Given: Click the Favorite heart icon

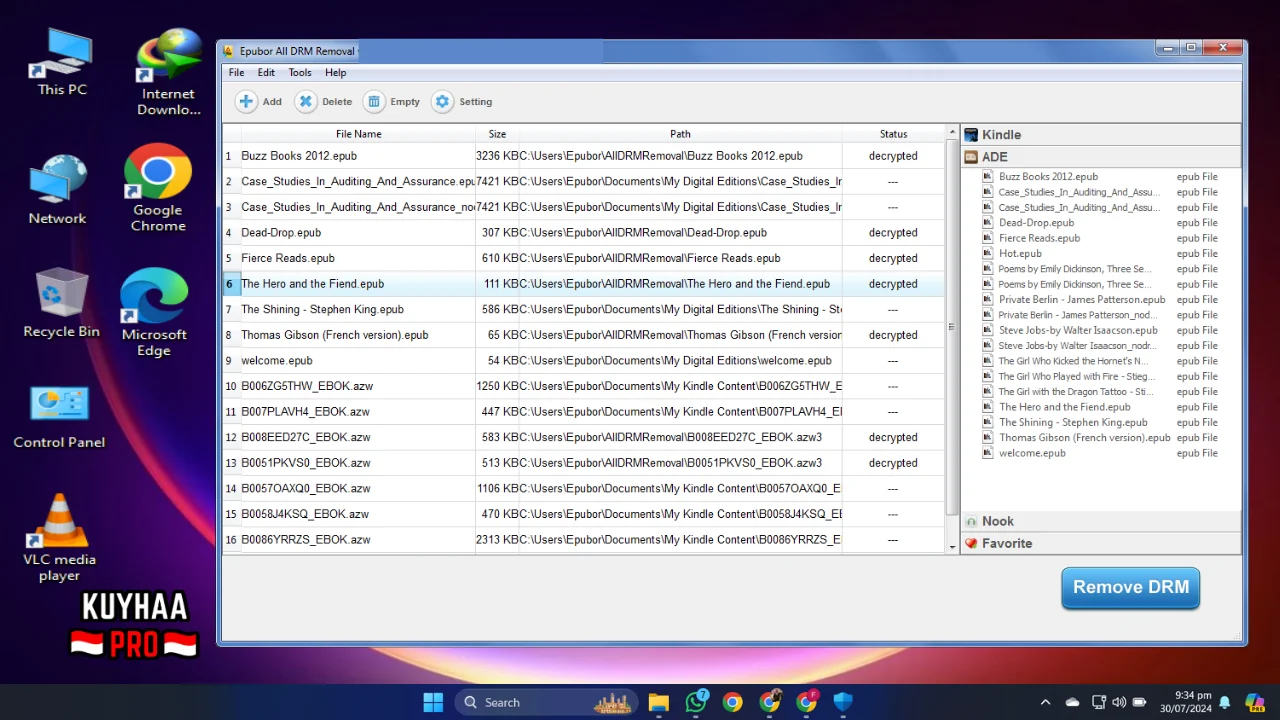Looking at the screenshot, I should (x=971, y=543).
